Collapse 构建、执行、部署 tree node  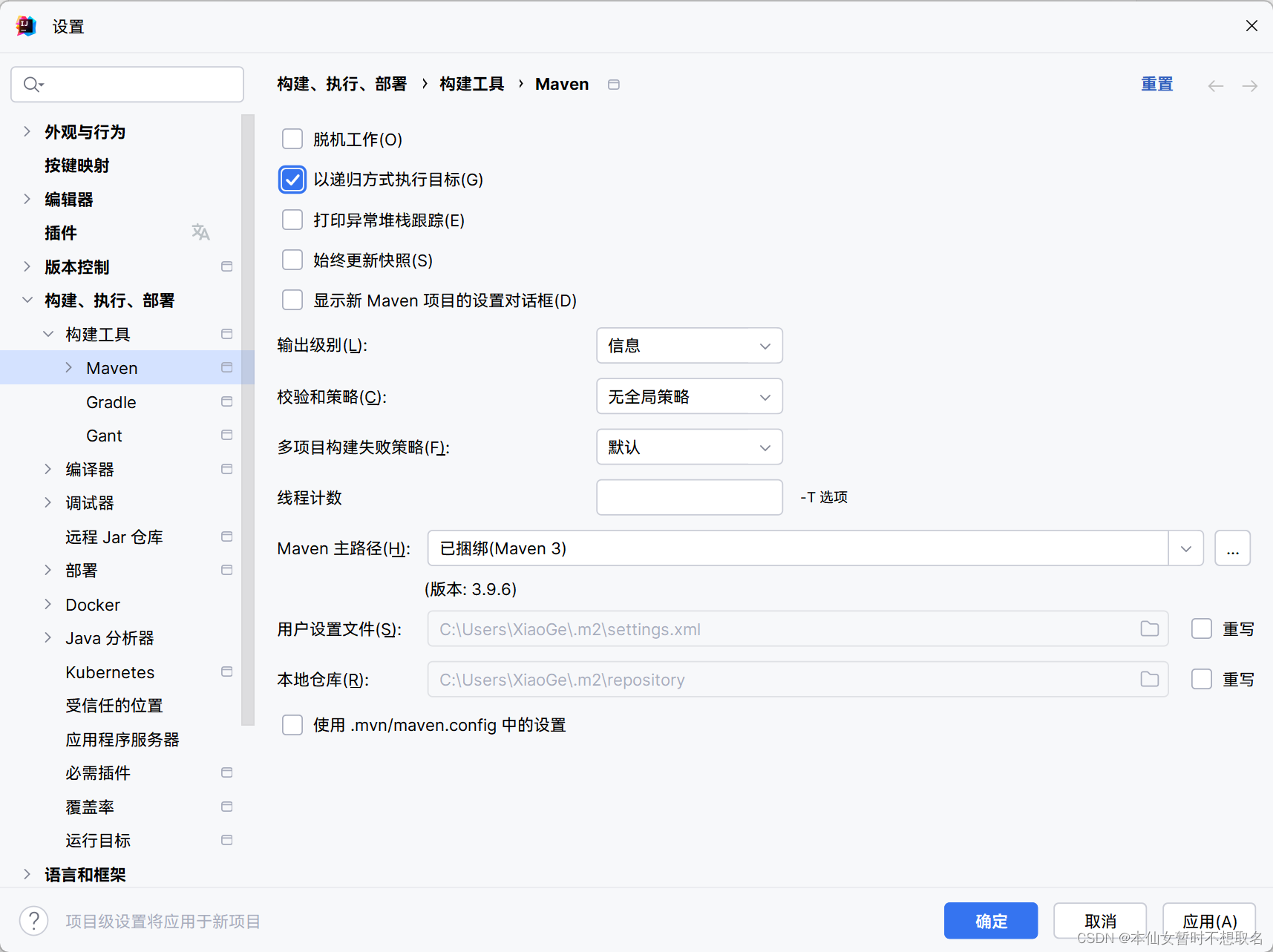27,300
